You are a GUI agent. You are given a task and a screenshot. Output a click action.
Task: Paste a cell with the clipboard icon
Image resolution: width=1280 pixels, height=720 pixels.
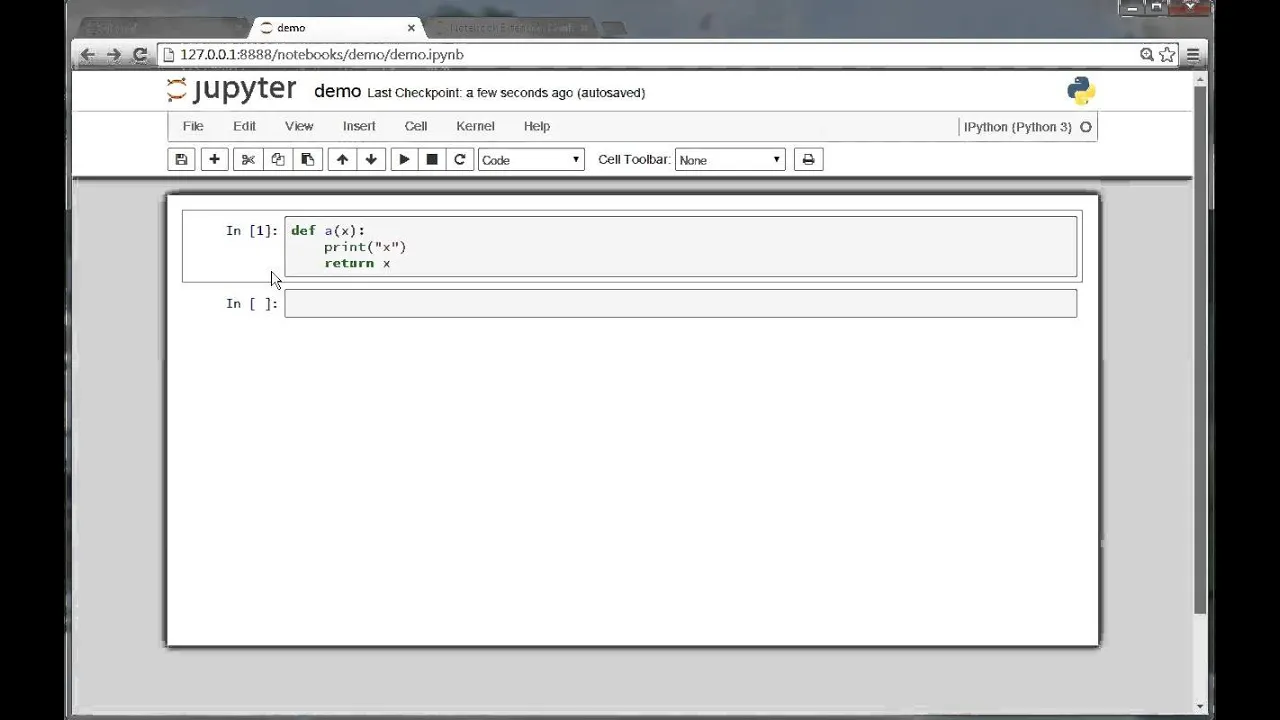[307, 159]
